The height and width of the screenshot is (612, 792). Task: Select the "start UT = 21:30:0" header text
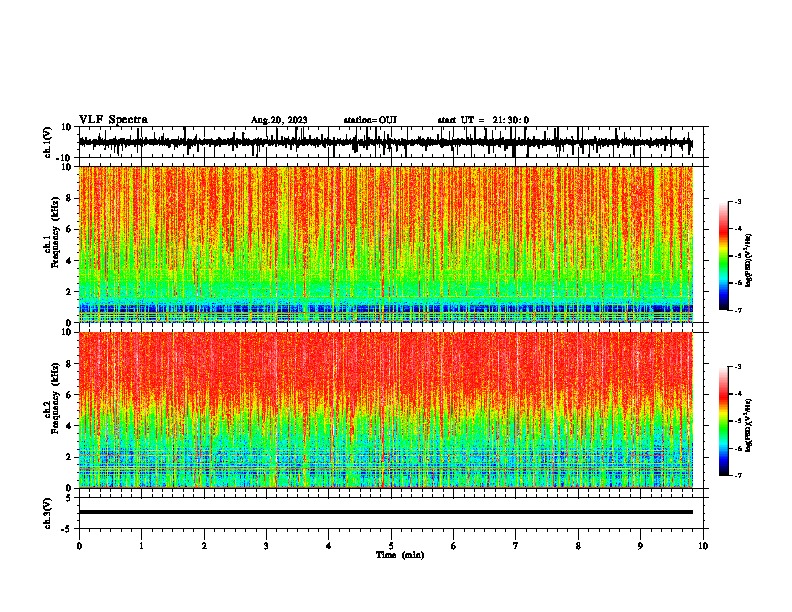point(483,120)
